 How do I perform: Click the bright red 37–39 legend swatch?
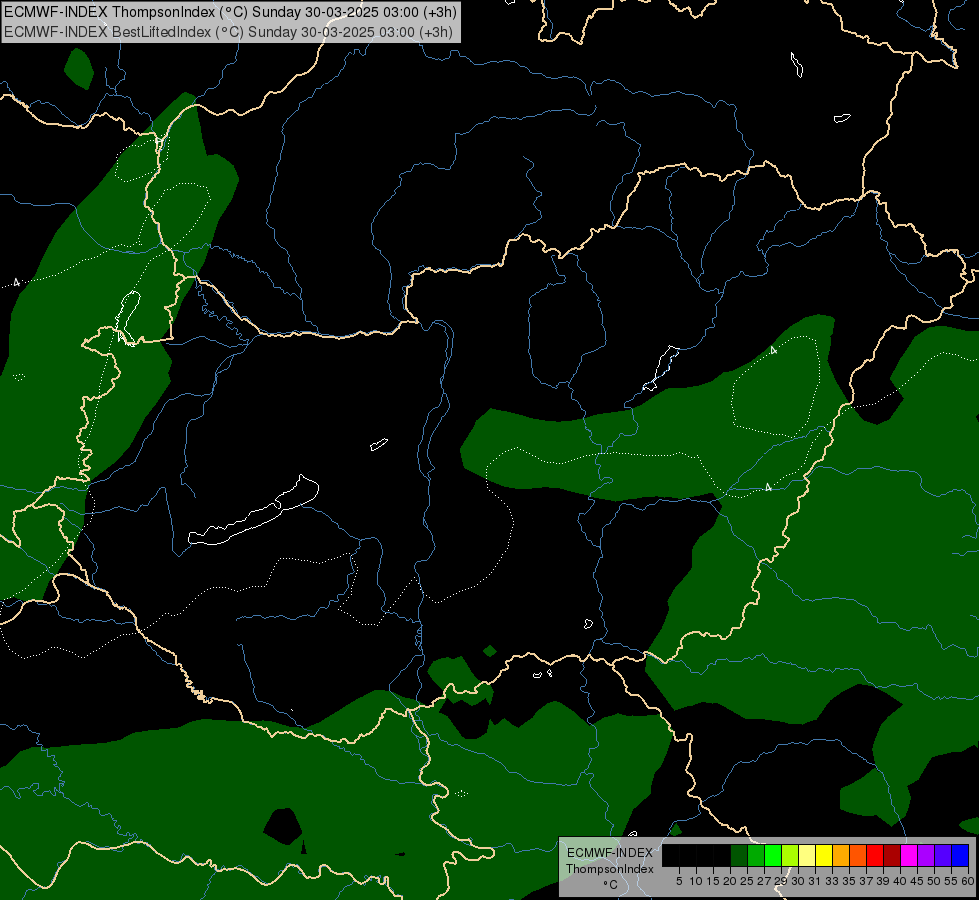875,855
